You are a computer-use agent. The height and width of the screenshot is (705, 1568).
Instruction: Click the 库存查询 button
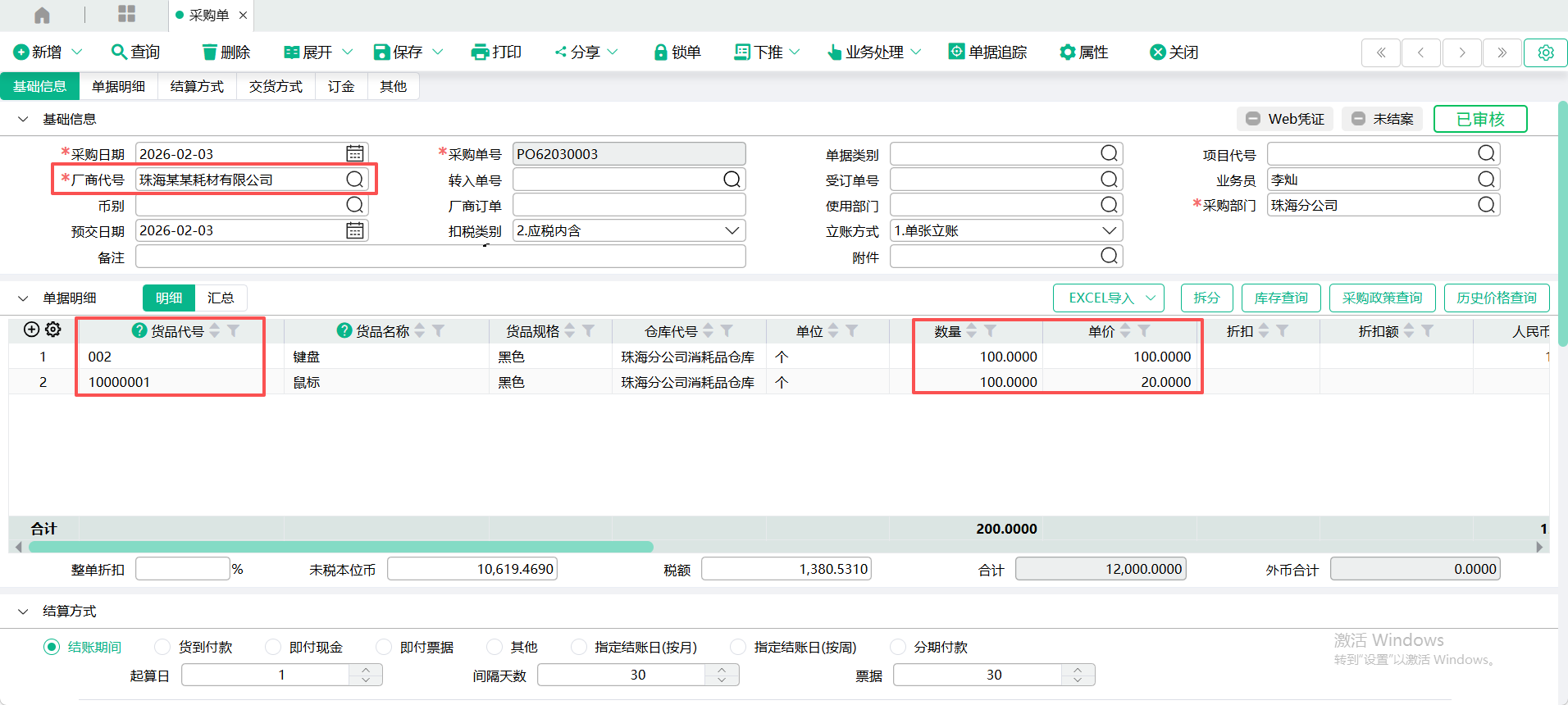[1280, 298]
